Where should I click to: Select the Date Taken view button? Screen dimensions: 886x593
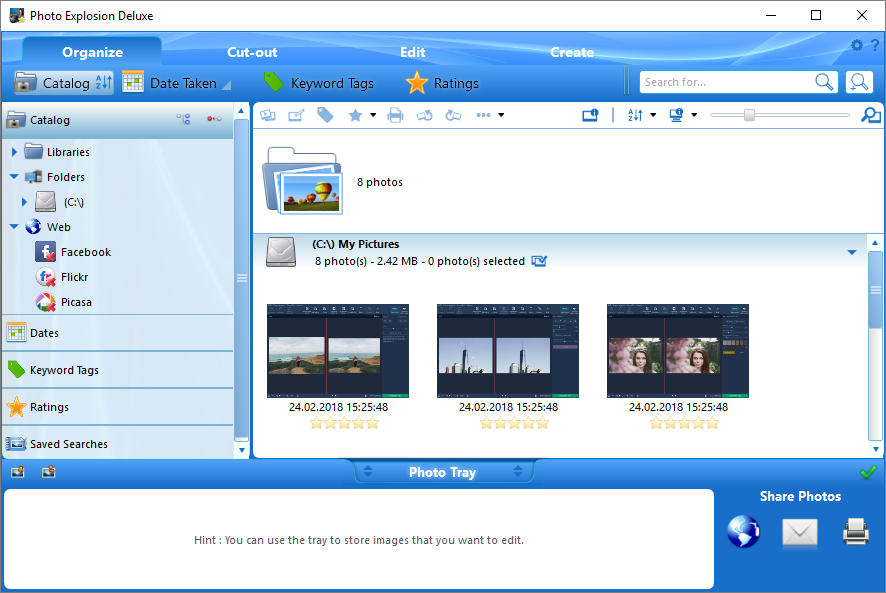(177, 83)
